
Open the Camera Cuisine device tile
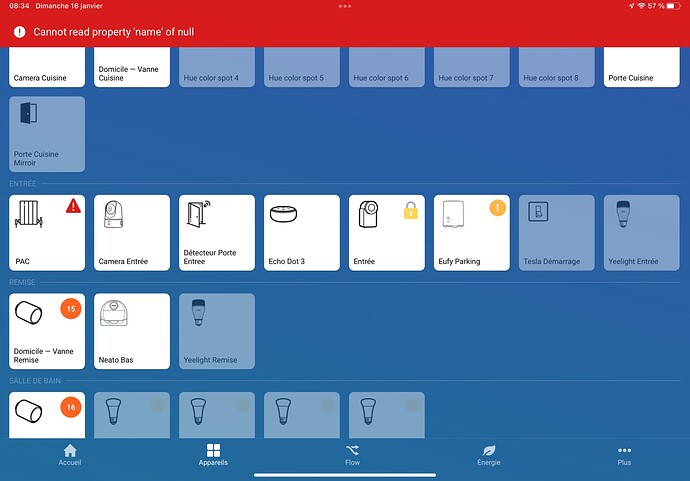click(47, 67)
